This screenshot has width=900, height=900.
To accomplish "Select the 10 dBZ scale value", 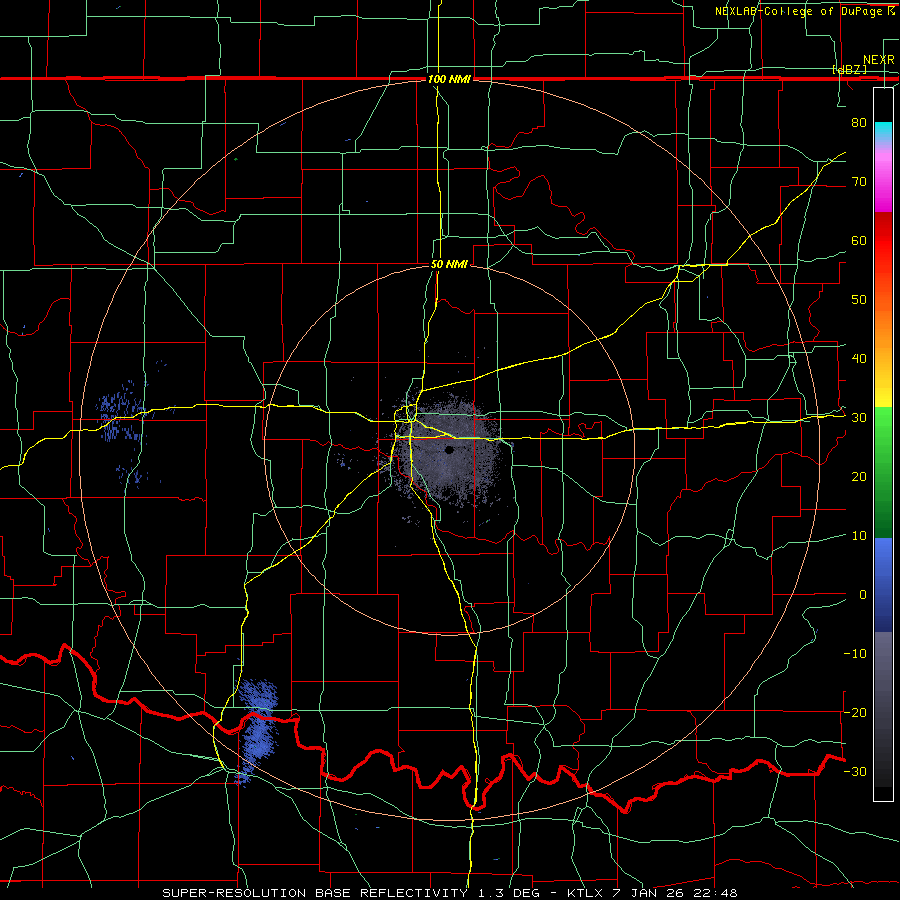I will (859, 536).
